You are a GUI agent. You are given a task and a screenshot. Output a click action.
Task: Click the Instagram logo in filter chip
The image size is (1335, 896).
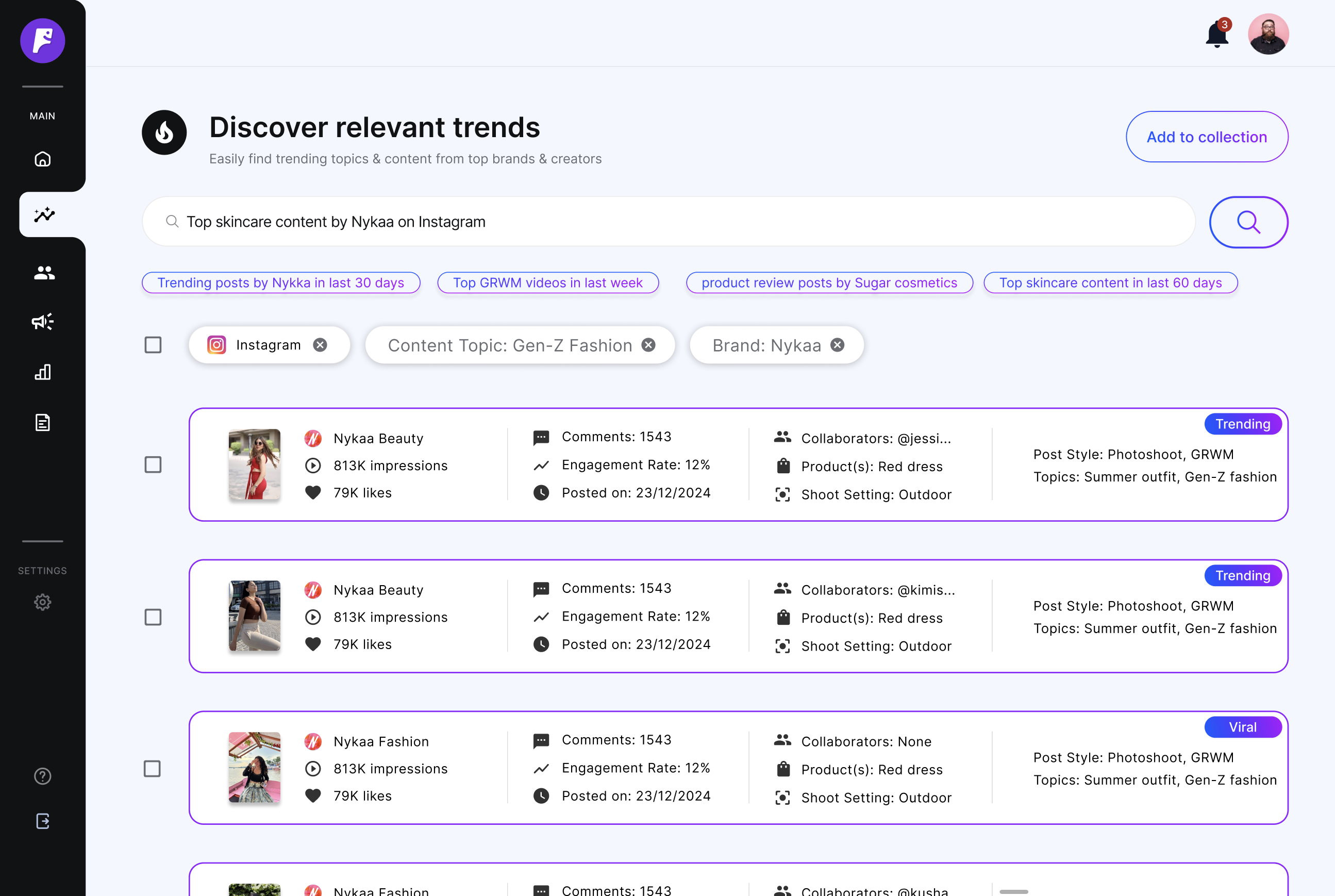[216, 344]
